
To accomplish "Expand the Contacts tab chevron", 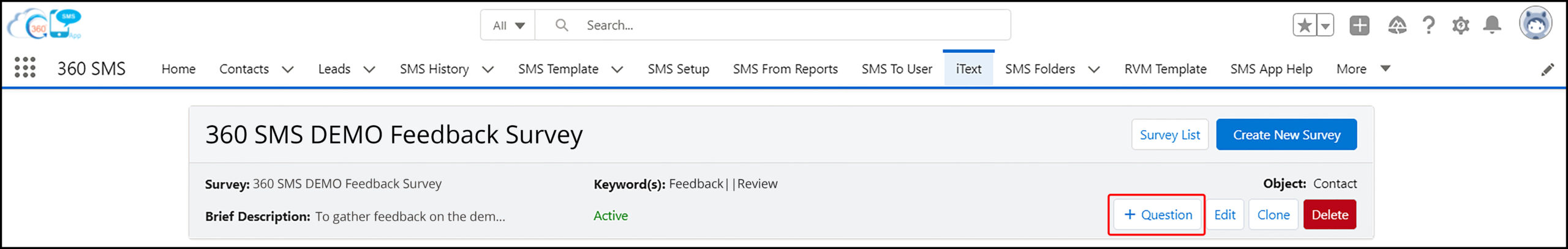I will (287, 69).
